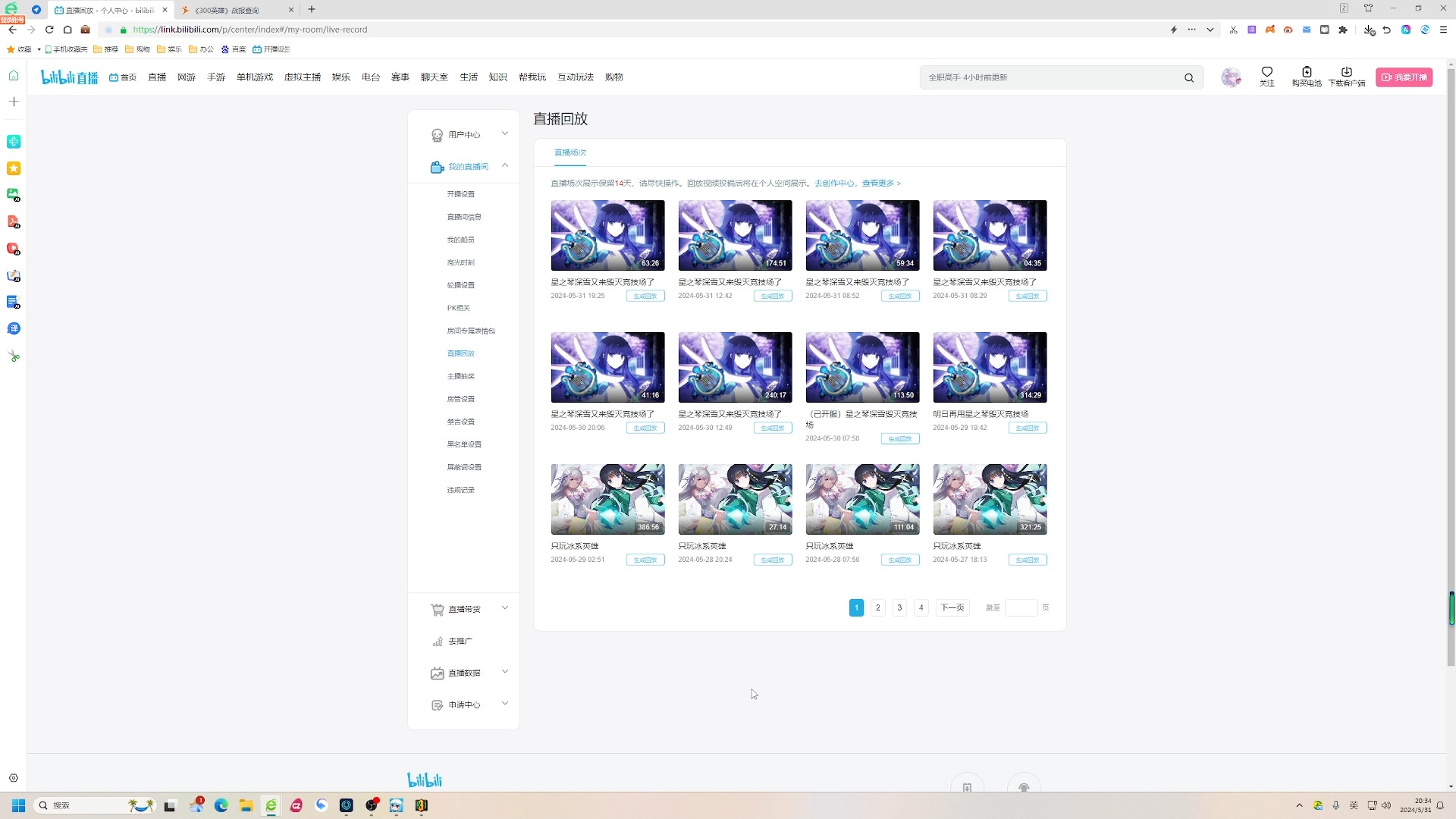Open 去推广 in sidebar

460,642
